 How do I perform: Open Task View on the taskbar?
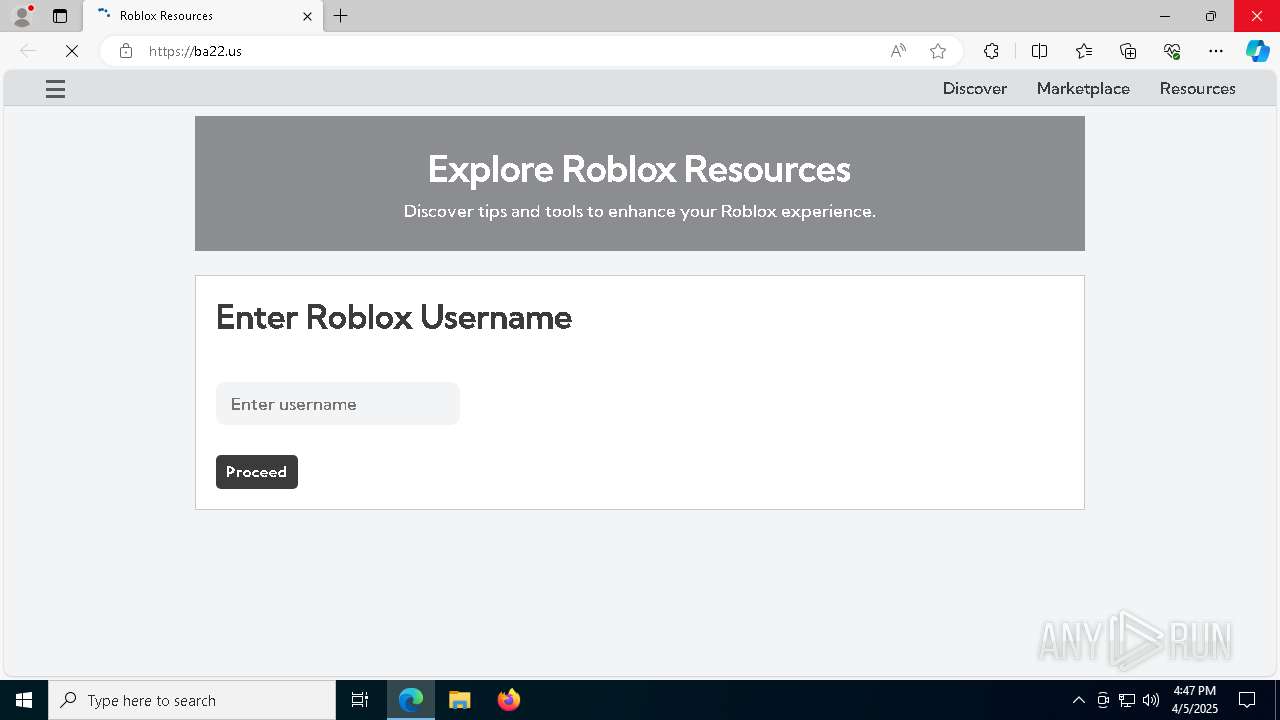[x=360, y=700]
